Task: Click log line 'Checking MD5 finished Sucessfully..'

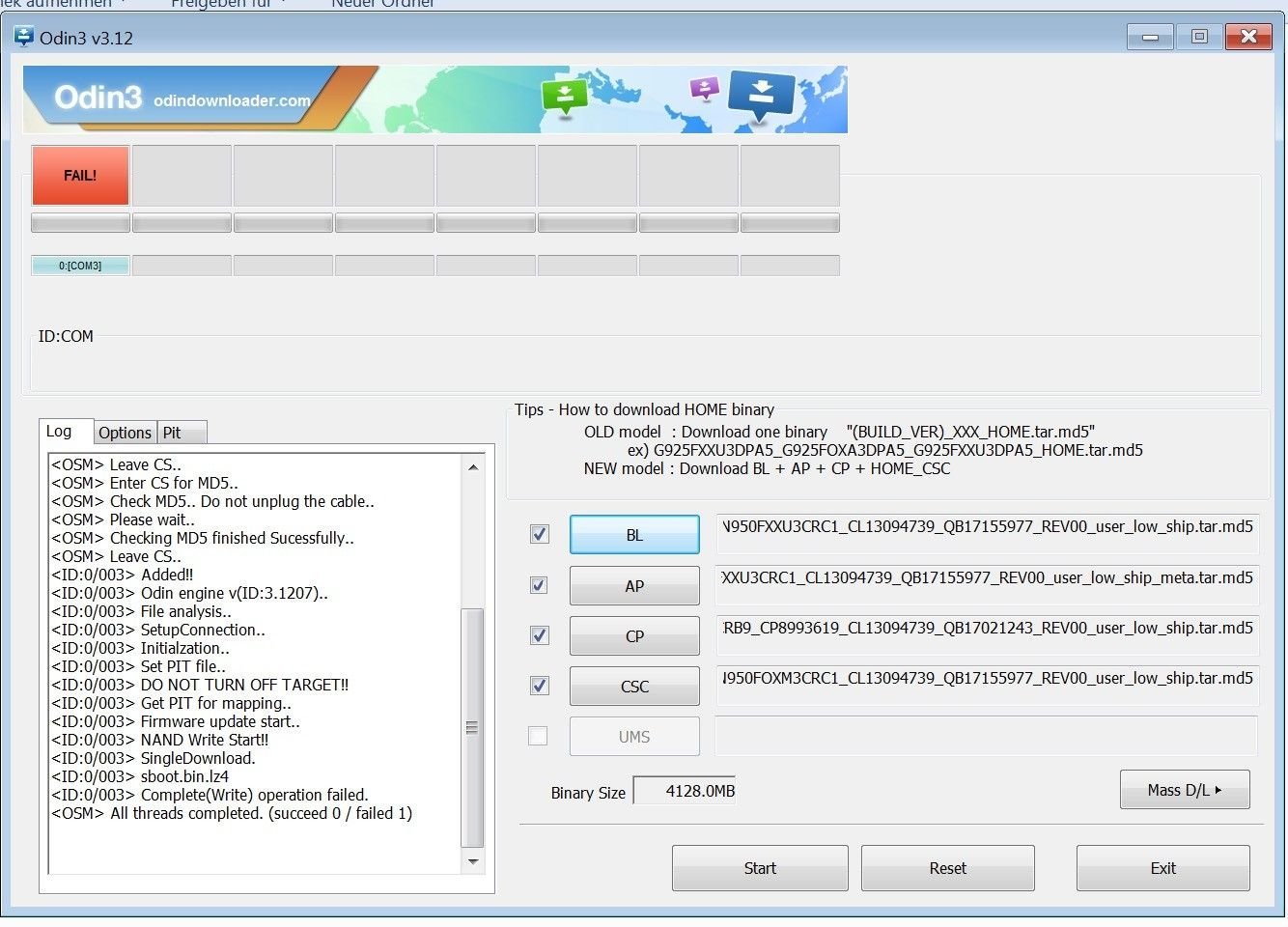Action: [232, 538]
